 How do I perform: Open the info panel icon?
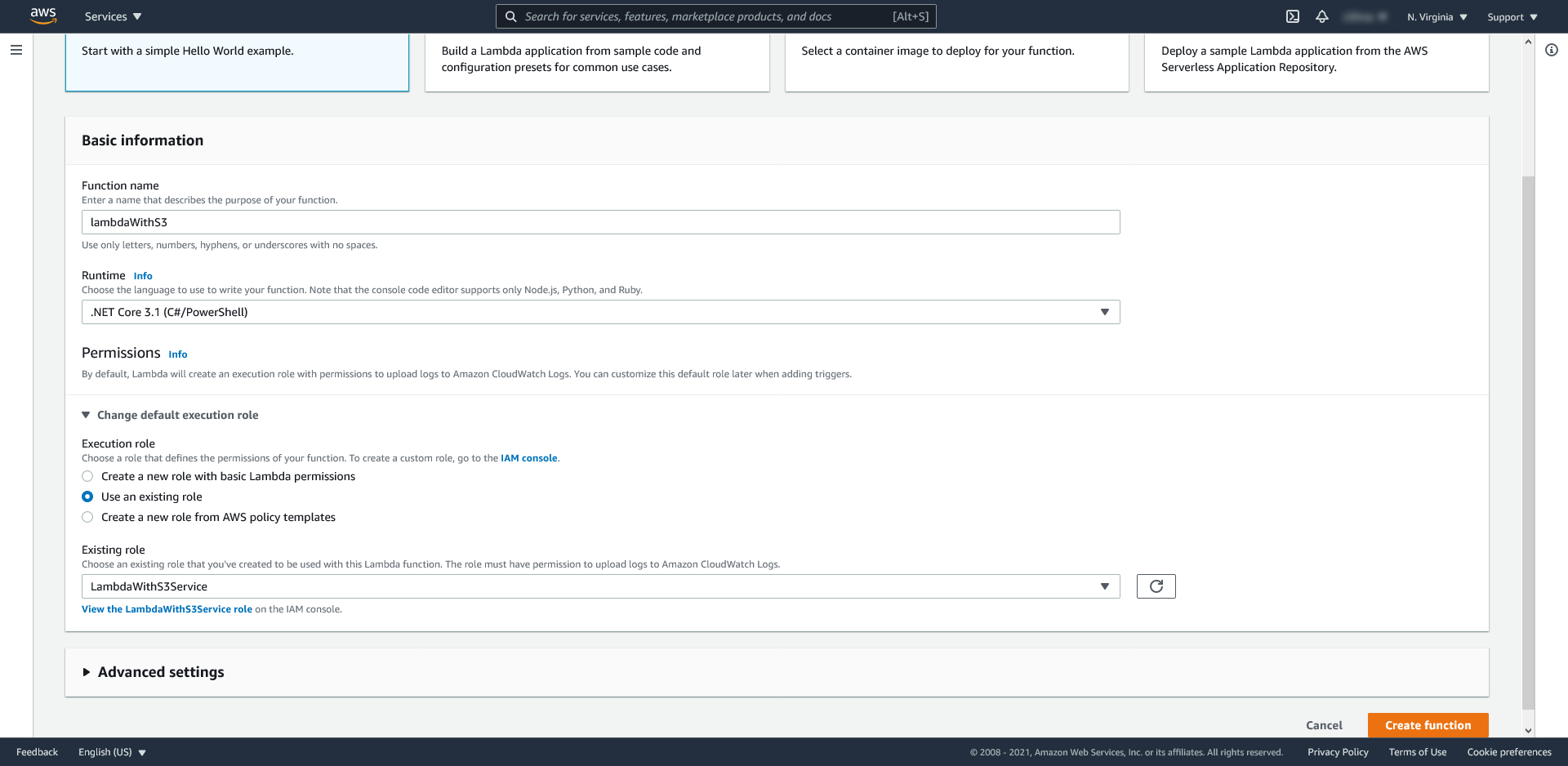coord(1552,50)
